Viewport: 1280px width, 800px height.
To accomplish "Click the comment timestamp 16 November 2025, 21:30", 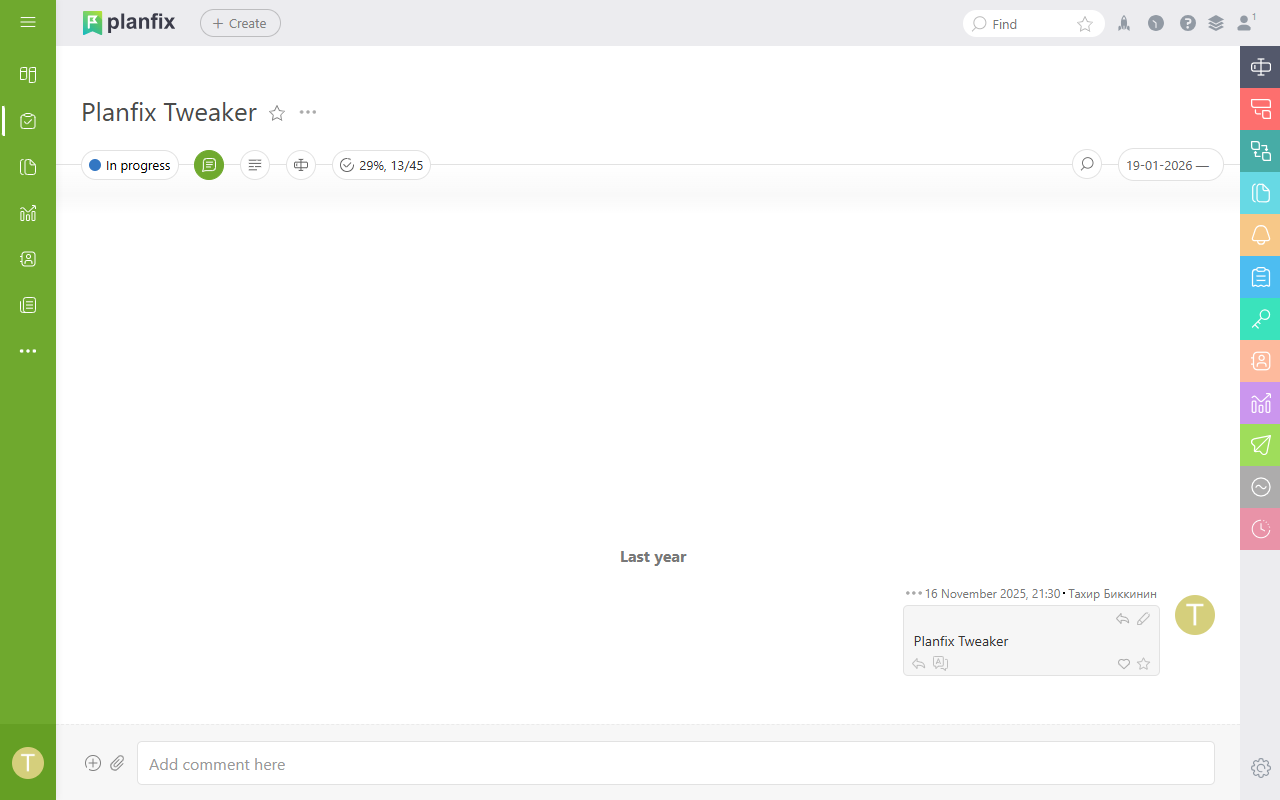I will click(992, 594).
